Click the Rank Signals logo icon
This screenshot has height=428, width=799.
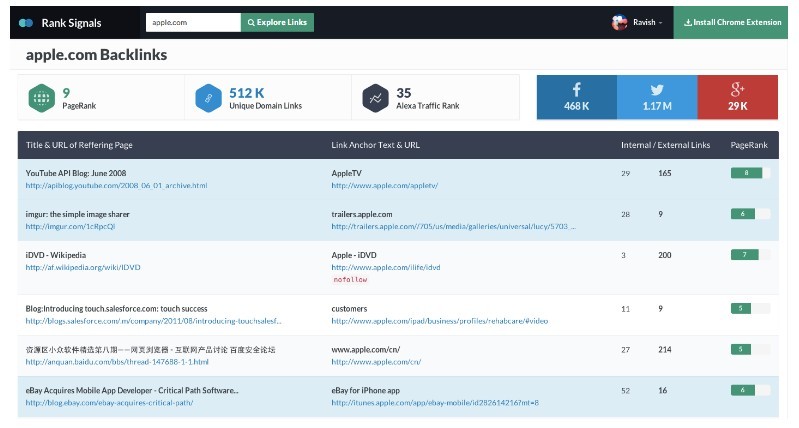click(26, 23)
